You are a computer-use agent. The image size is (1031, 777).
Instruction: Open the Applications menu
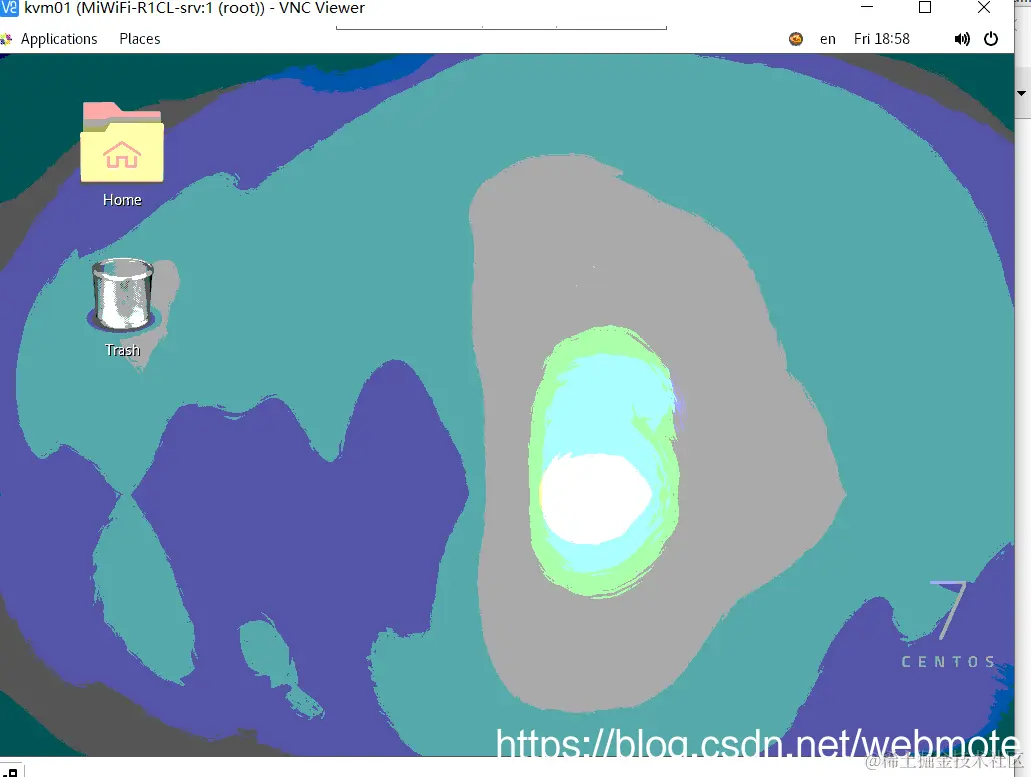coord(58,39)
